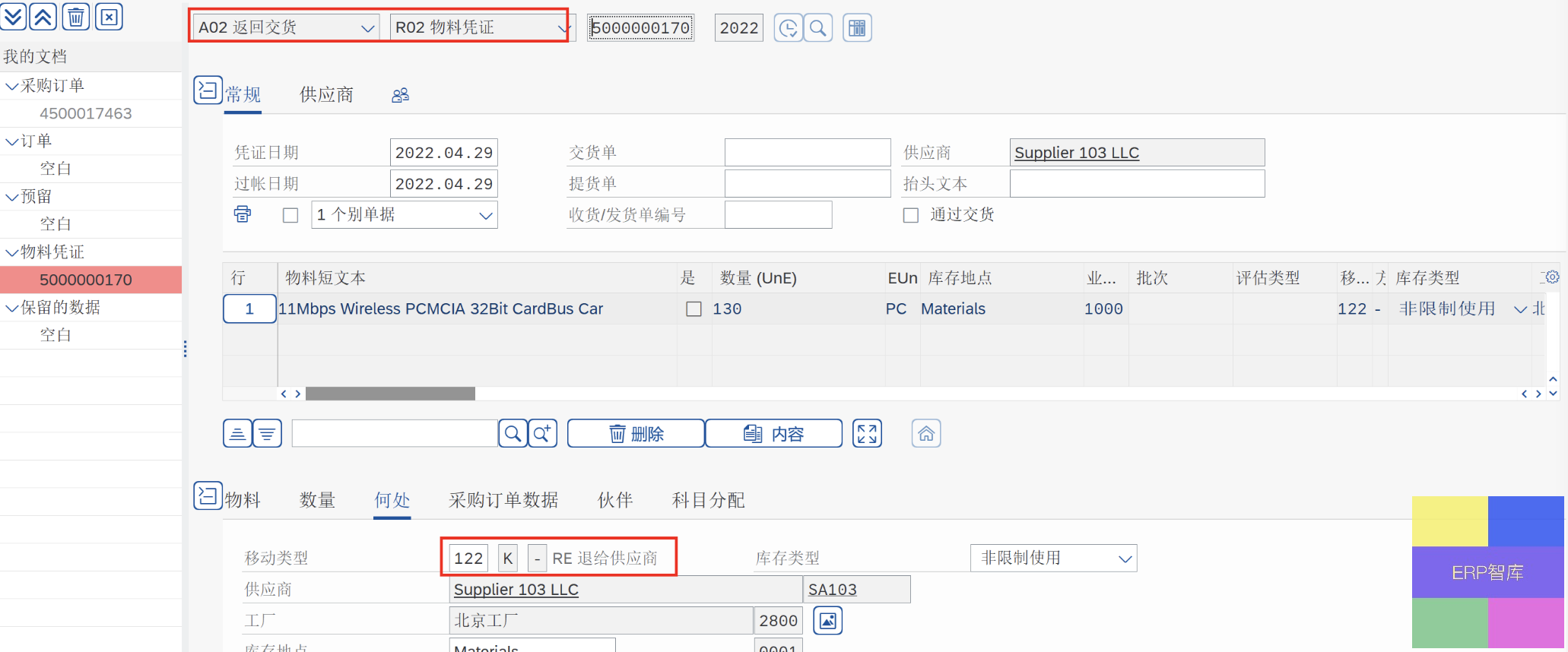Viewport: 1568px width, 652px height.
Task: Click the trash icon in the top-left toolbar
Action: pyautogui.click(x=76, y=16)
